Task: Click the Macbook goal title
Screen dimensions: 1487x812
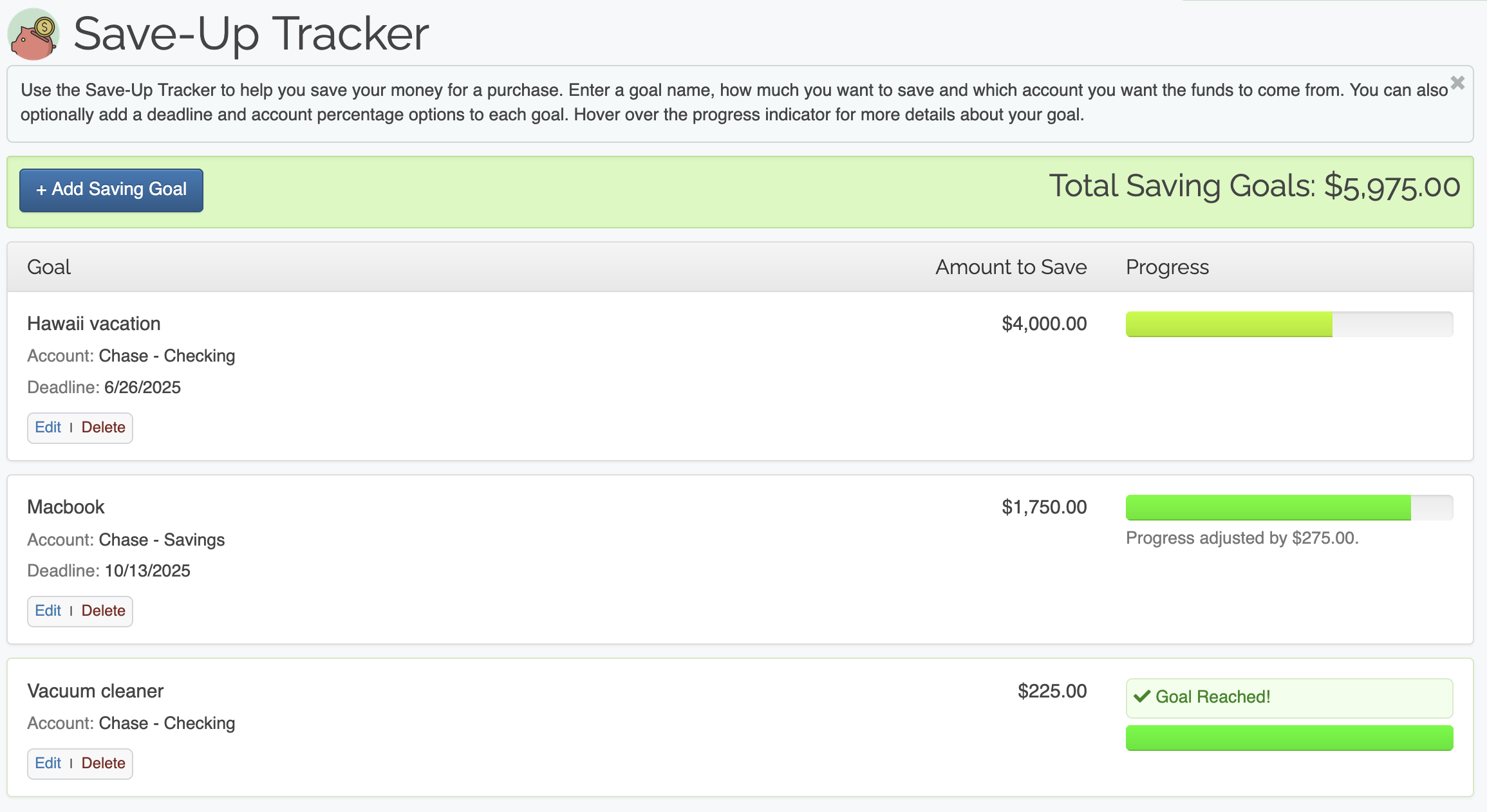Action: click(x=66, y=507)
